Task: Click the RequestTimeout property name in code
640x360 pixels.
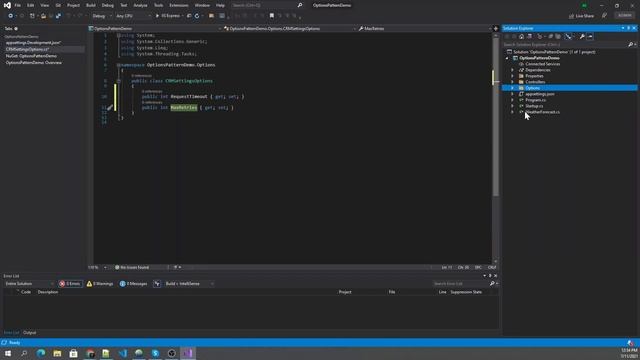Action: 189,97
